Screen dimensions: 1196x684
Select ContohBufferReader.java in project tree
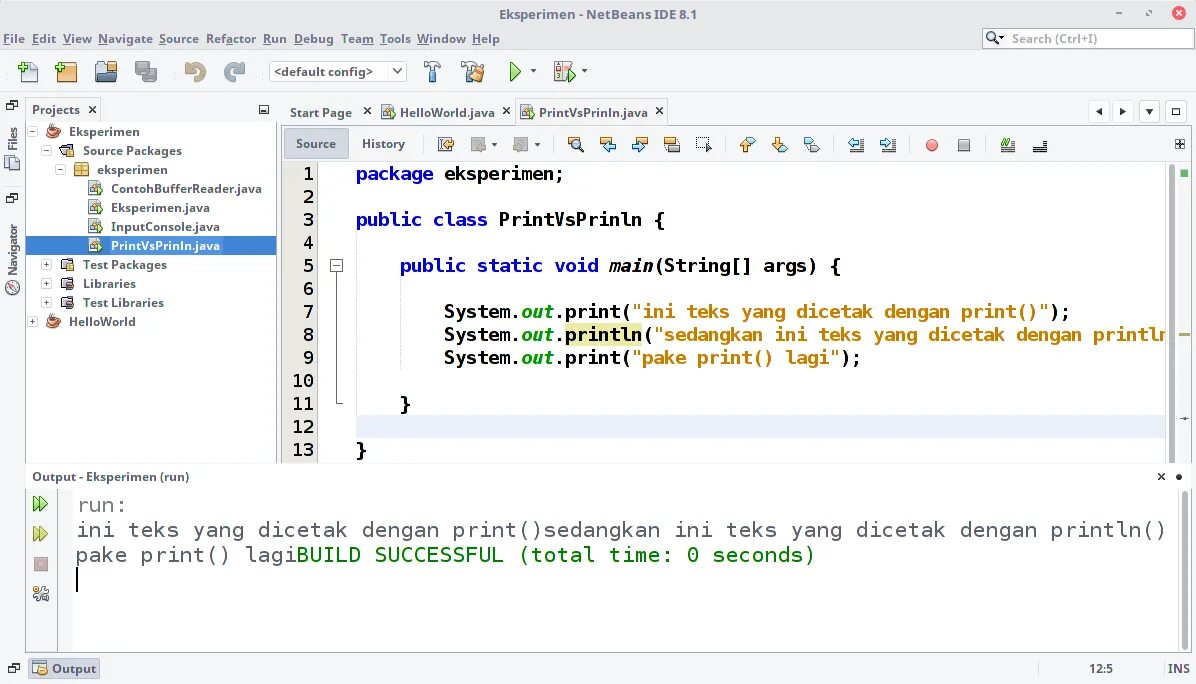[186, 188]
